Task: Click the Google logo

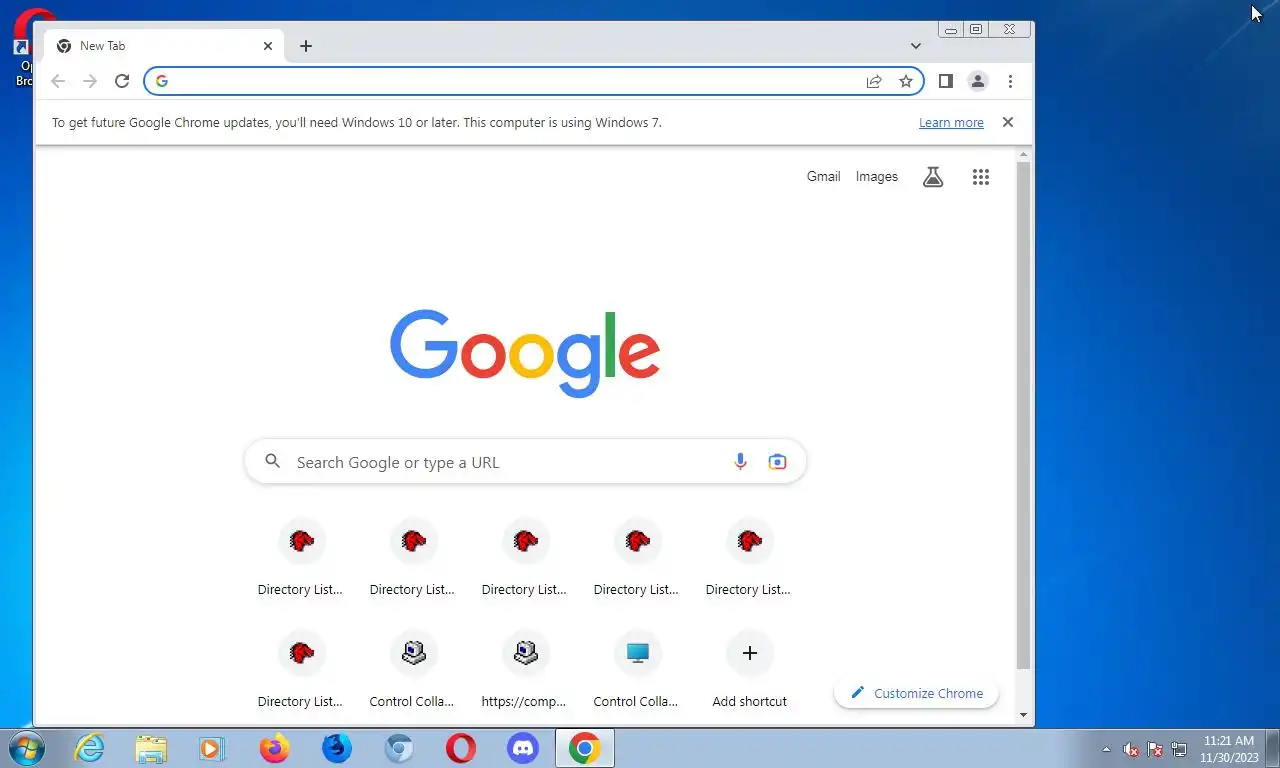Action: tap(525, 354)
